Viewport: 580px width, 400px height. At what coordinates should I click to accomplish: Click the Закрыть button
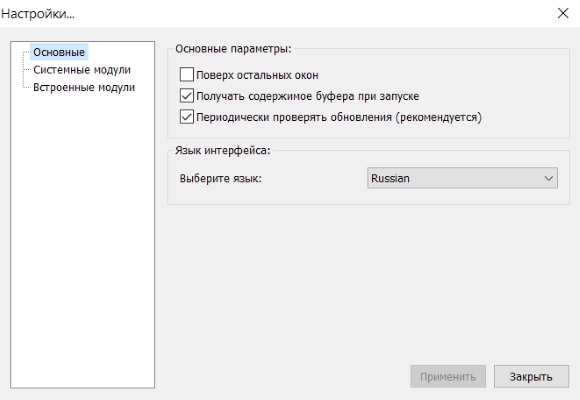pos(531,376)
